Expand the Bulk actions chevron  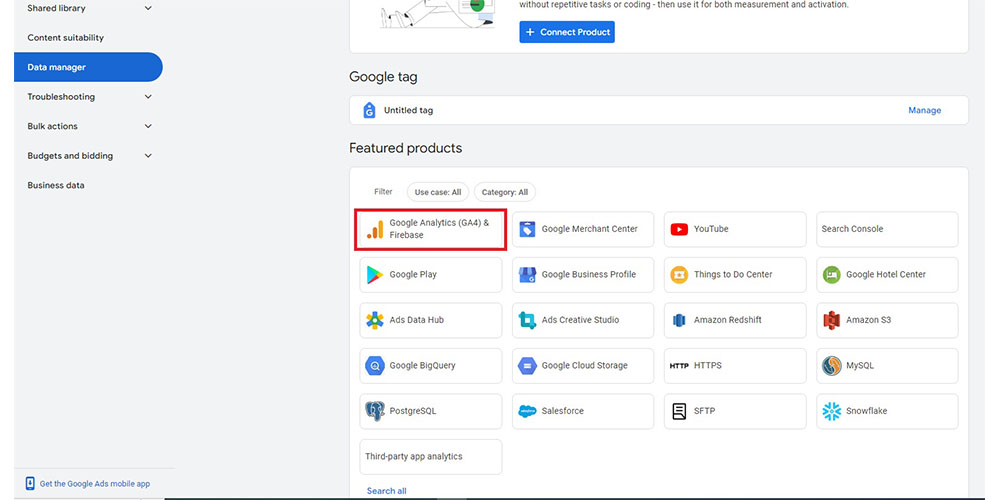click(x=148, y=126)
